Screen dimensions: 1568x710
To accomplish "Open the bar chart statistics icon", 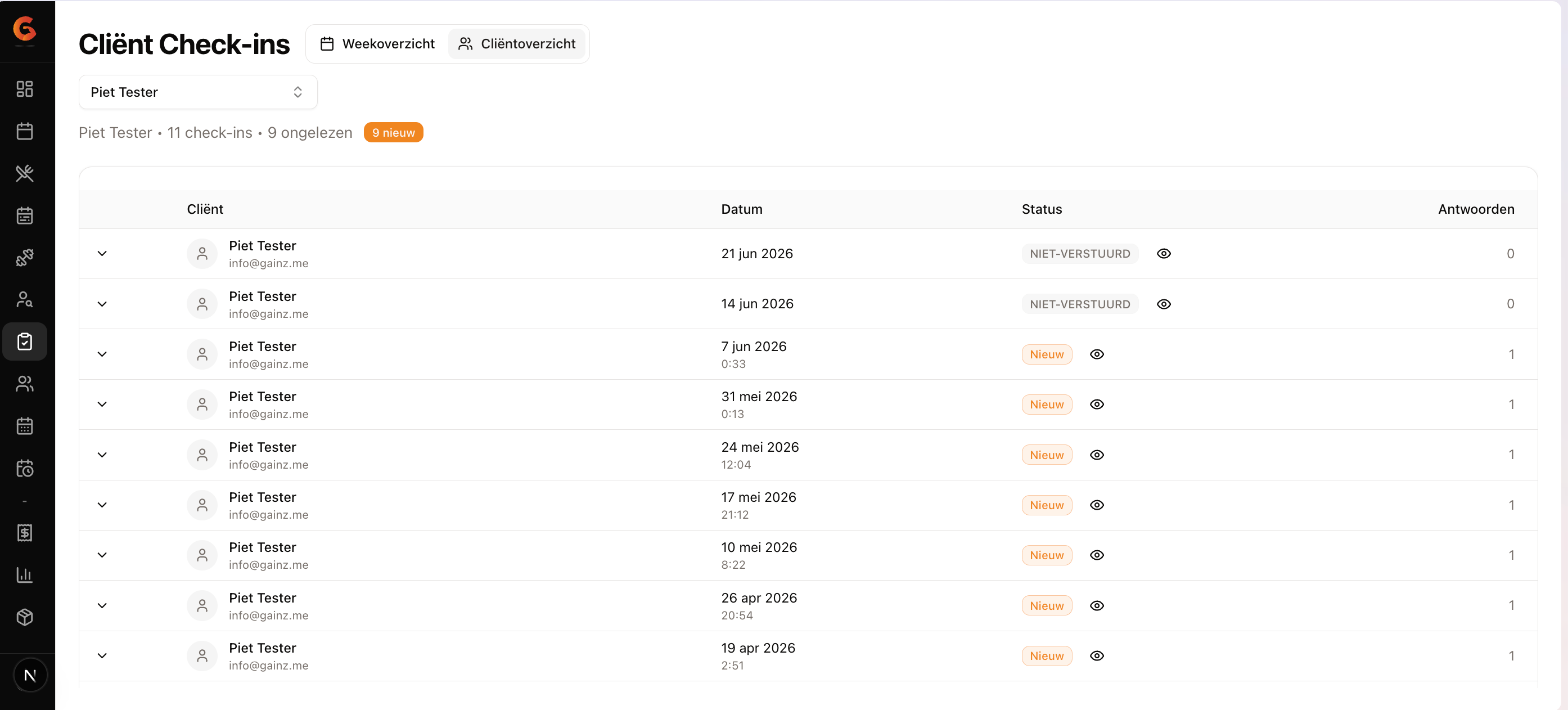I will click(24, 574).
